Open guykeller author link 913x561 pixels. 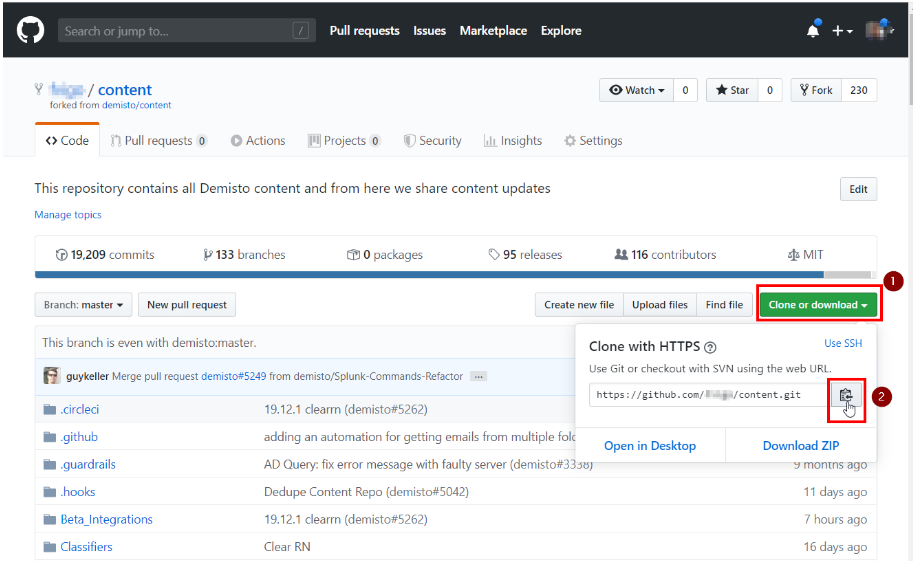click(87, 376)
